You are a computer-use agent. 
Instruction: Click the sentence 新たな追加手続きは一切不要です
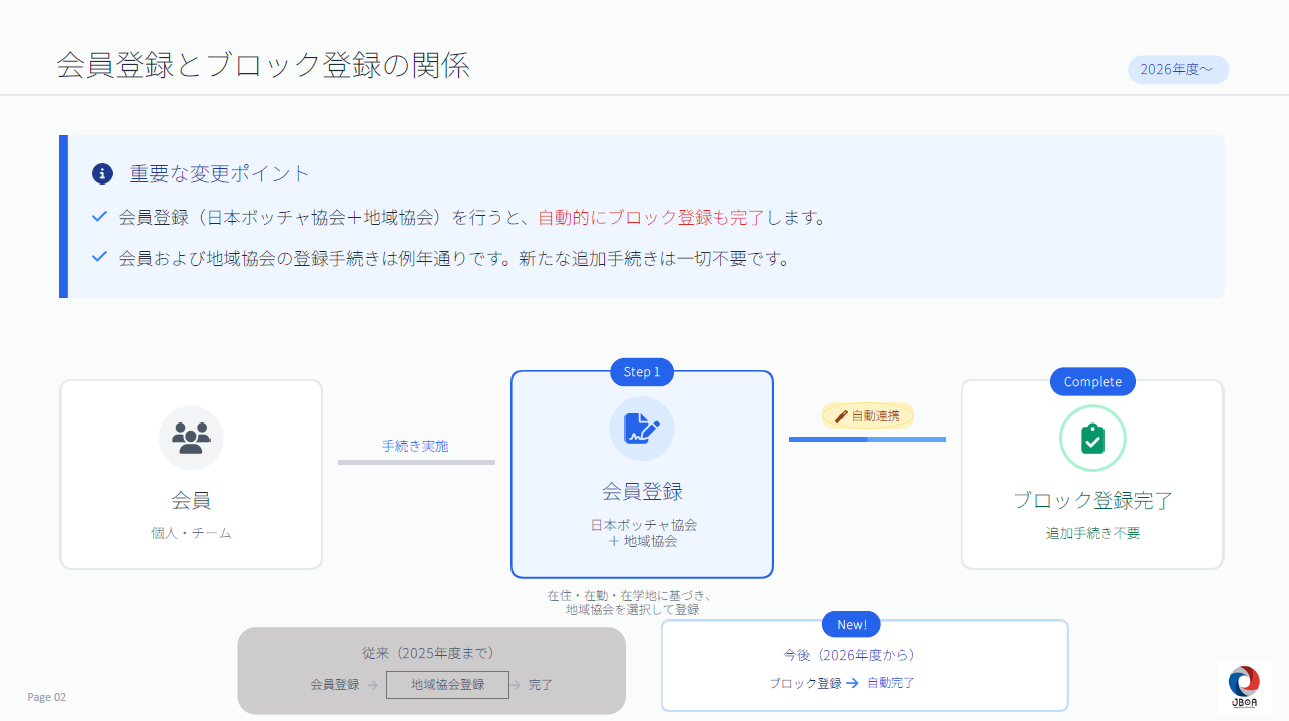655,259
